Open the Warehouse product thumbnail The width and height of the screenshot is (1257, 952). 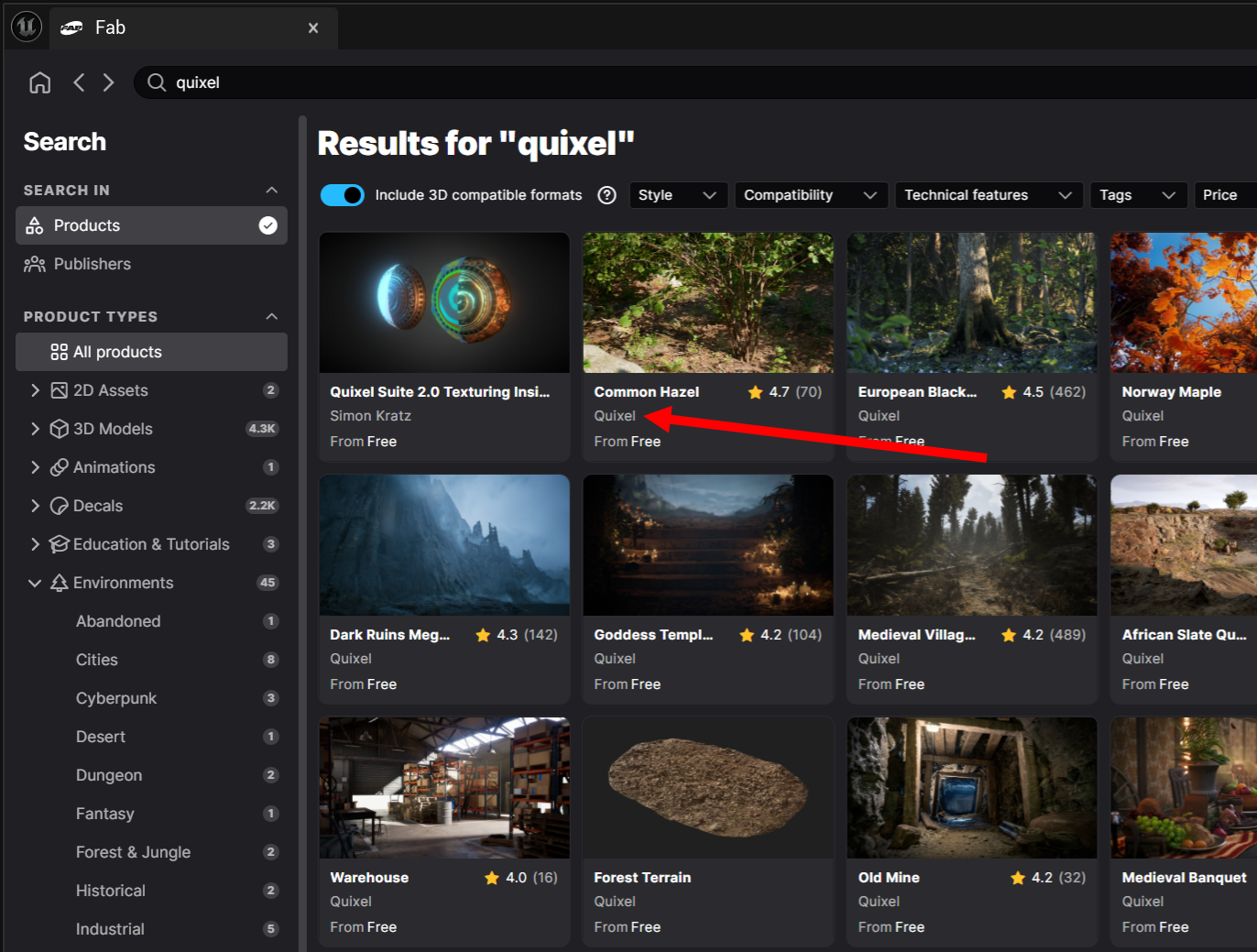(444, 788)
